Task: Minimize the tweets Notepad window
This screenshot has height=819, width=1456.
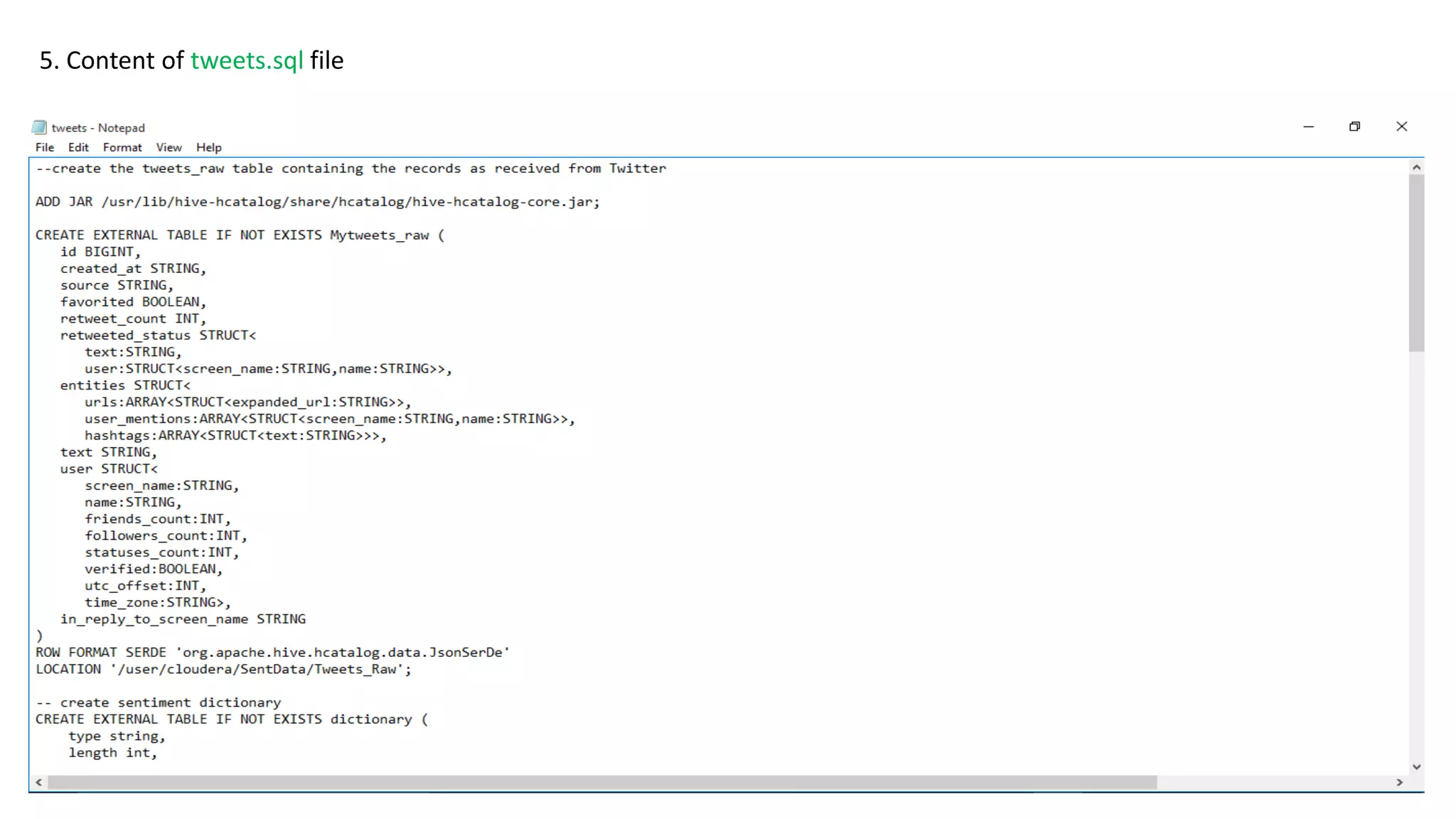Action: (1308, 127)
